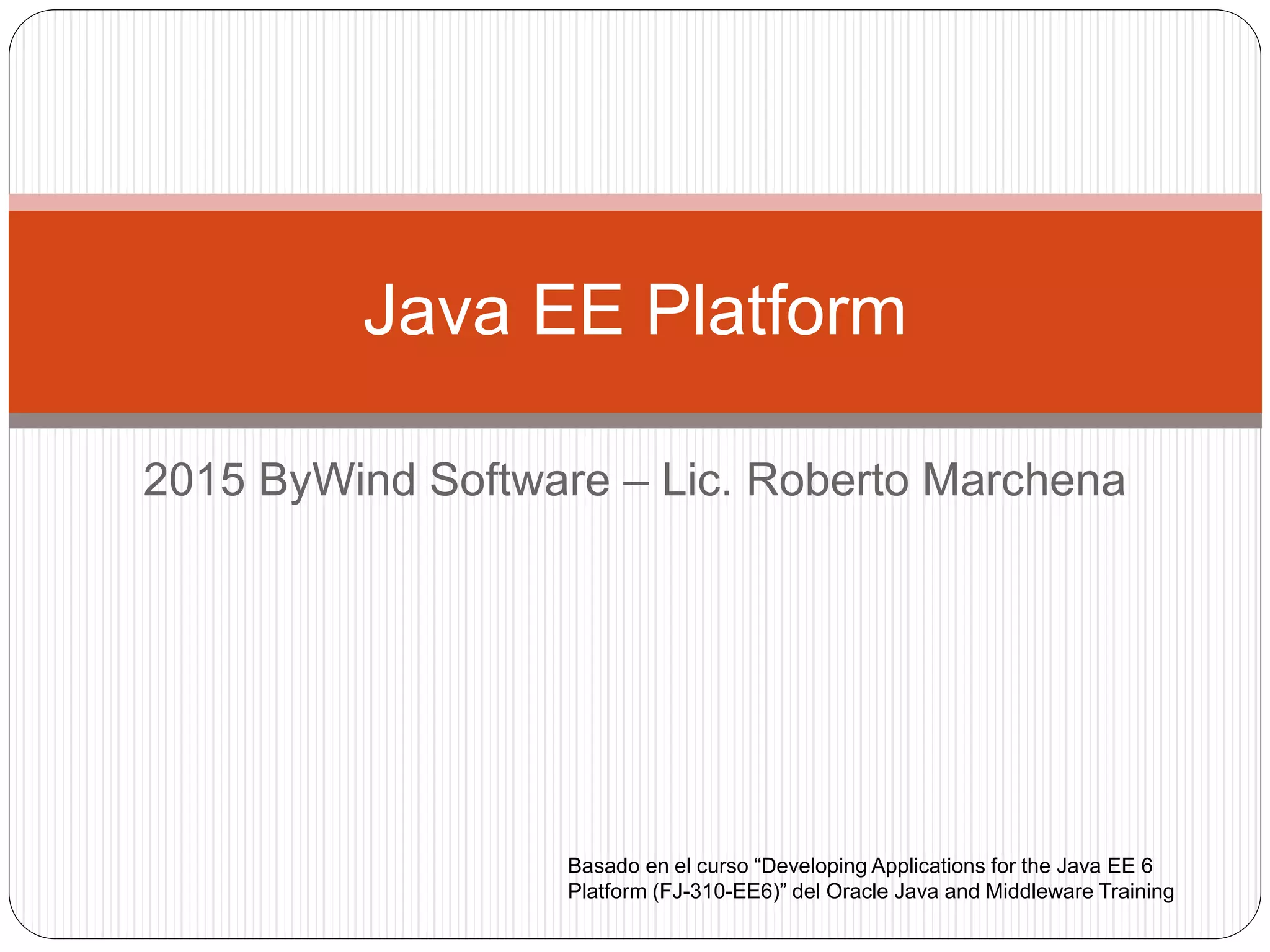The image size is (1270, 952).
Task: Click the word "Software" in the subtitle
Action: click(x=520, y=480)
